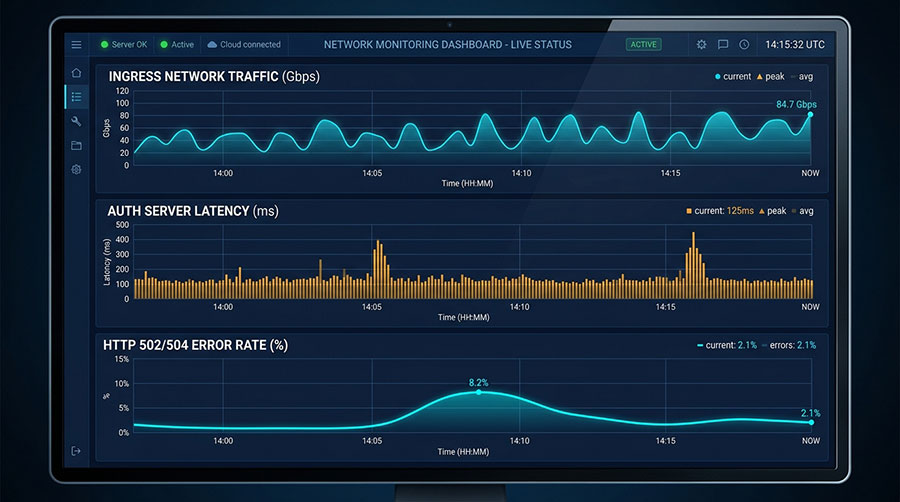The width and height of the screenshot is (900, 502).
Task: Click the 'Cloud connected' status text
Action: point(250,44)
